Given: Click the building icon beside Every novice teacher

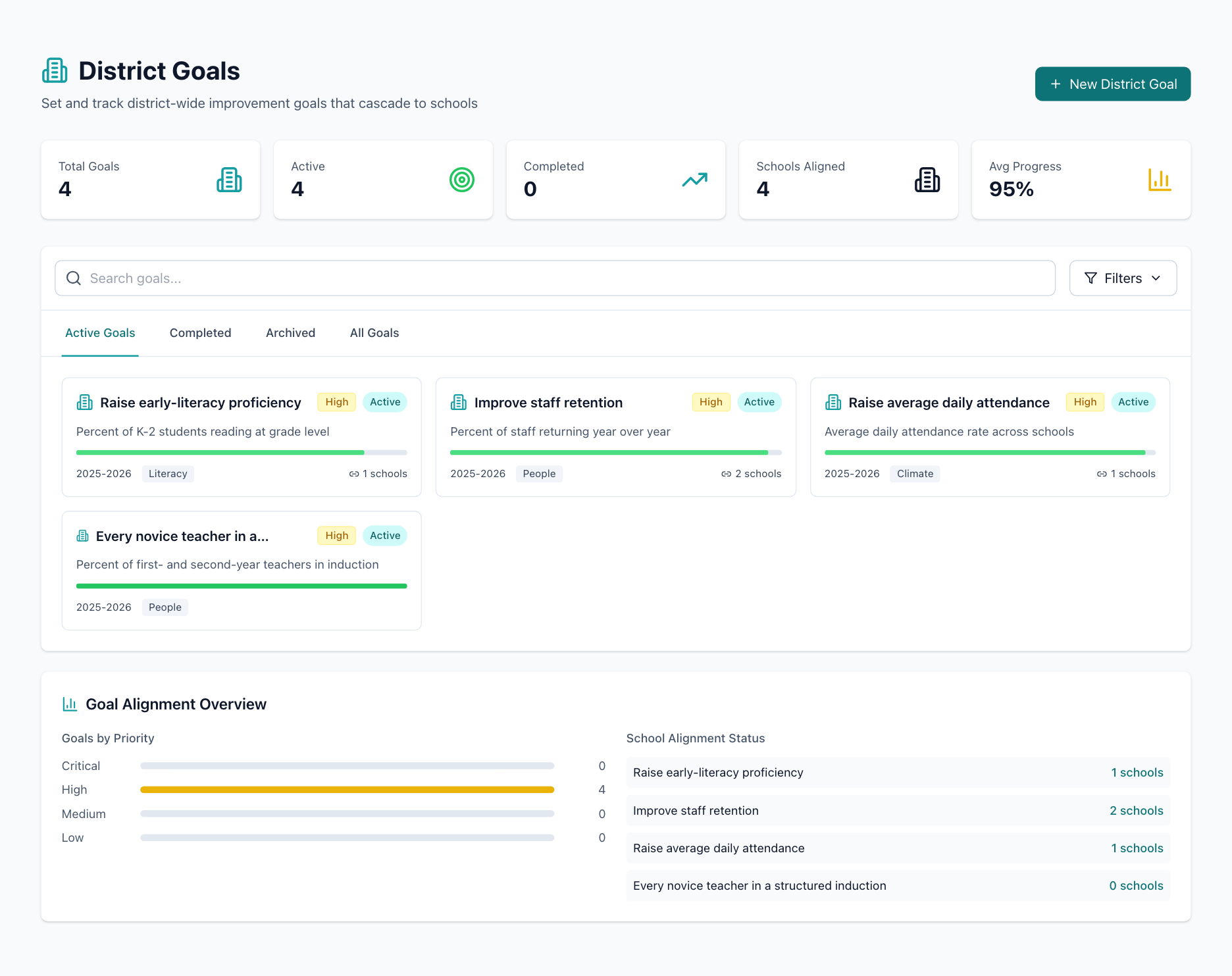Looking at the screenshot, I should click(83, 536).
